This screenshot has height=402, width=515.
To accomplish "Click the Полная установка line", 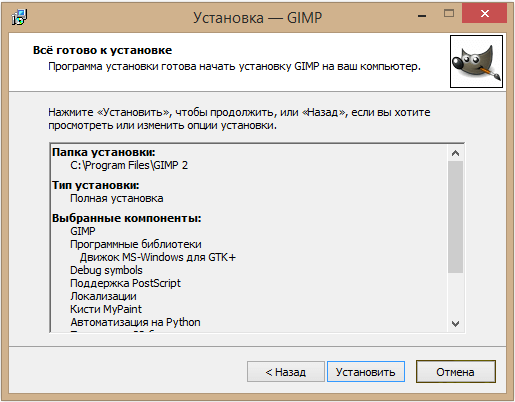I will click(x=117, y=198).
